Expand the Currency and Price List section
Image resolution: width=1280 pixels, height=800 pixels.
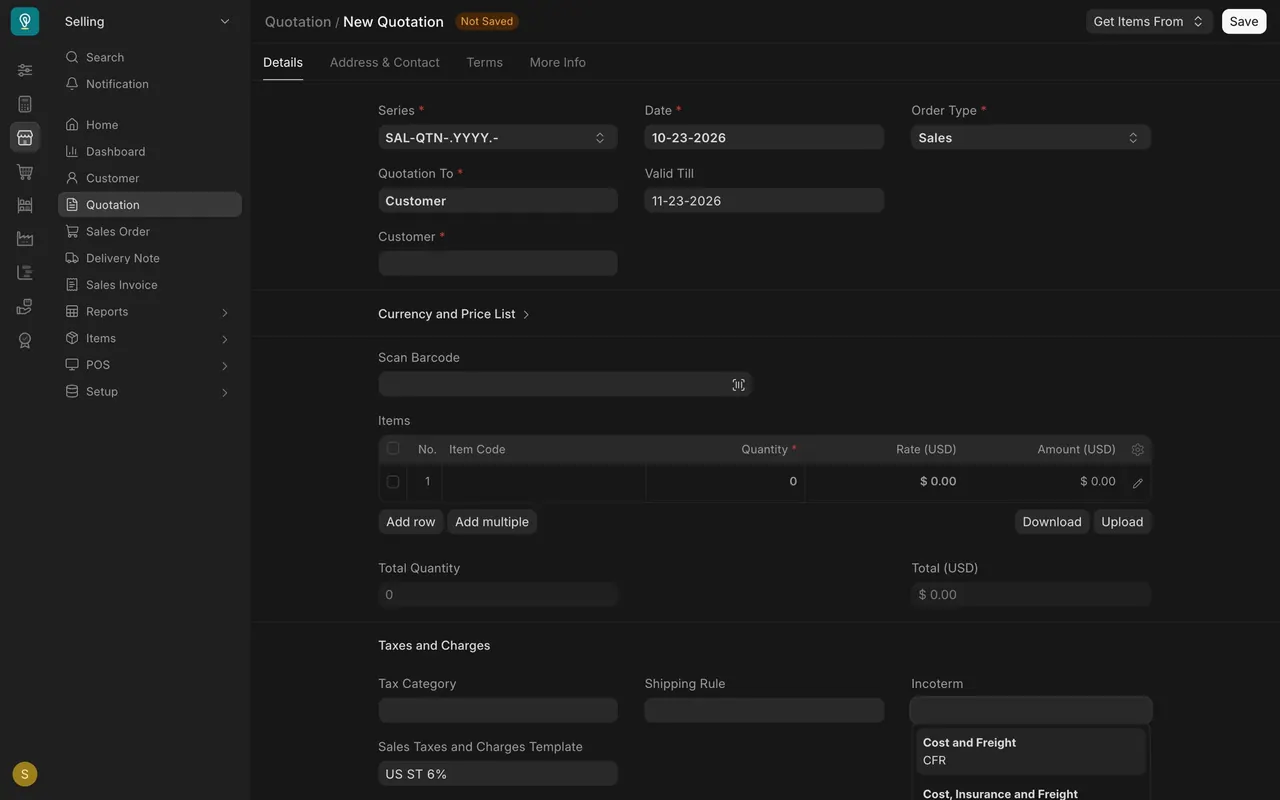pos(454,314)
